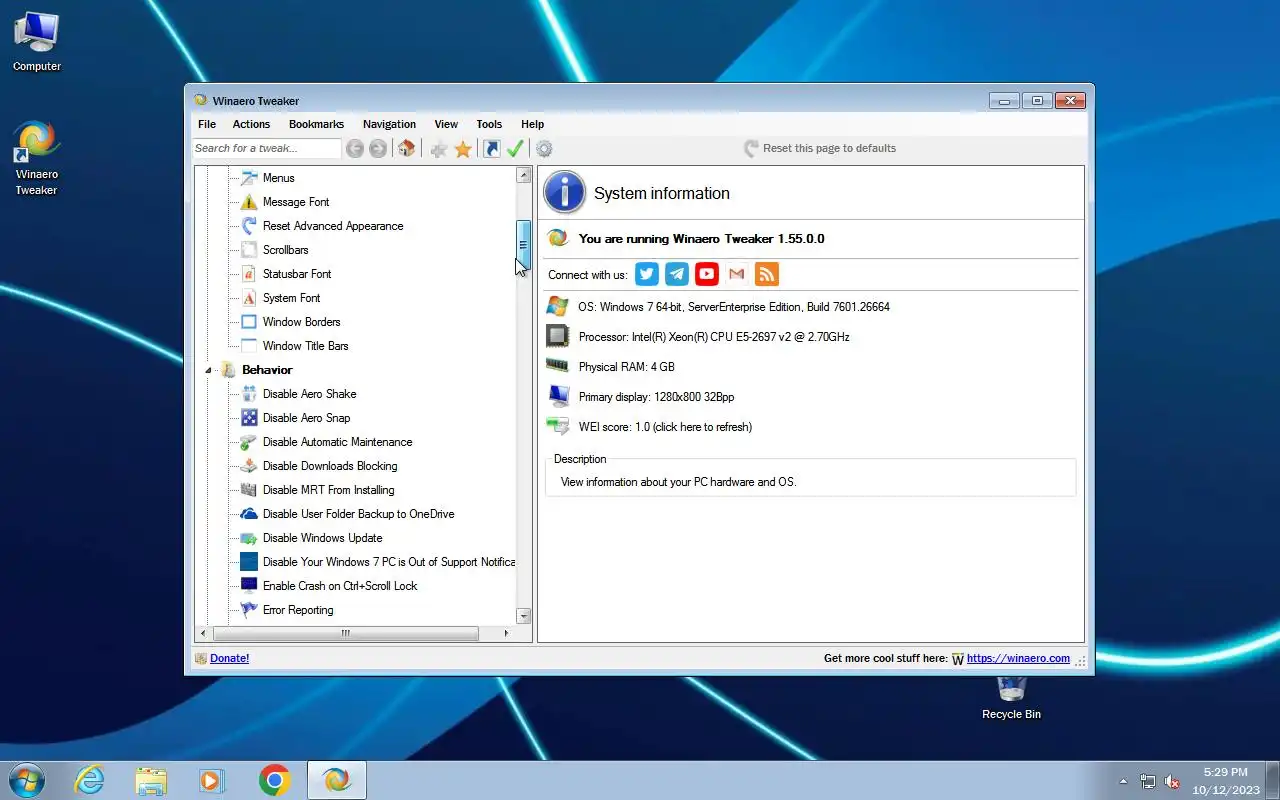This screenshot has height=800, width=1280.
Task: Select Windows 7 Out of Support Notification item
Action: pos(389,562)
